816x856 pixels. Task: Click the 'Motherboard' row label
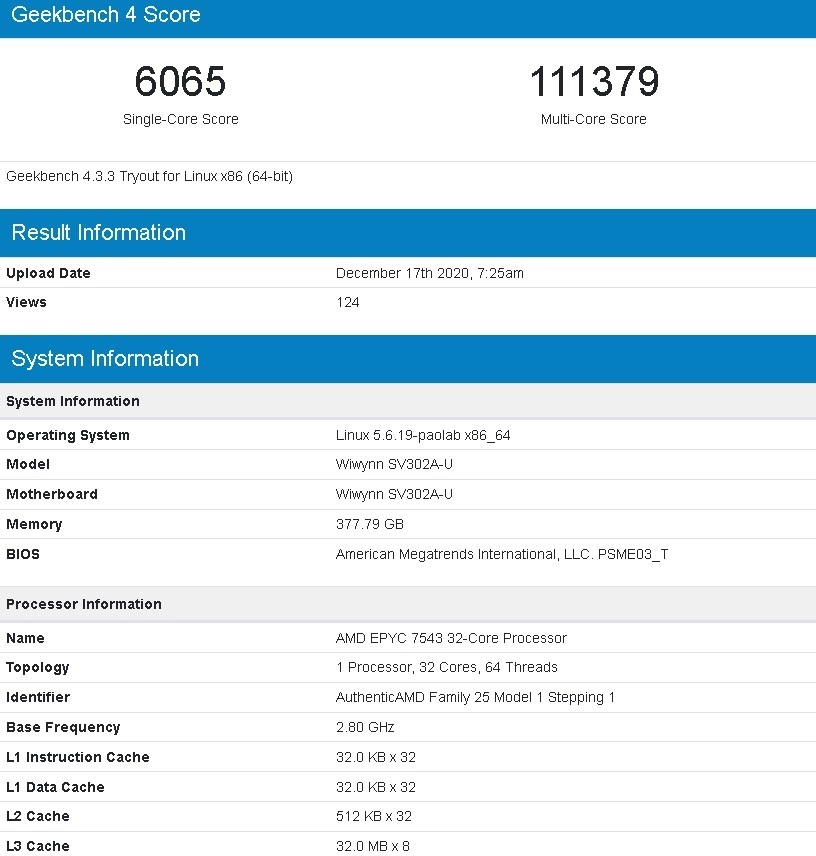click(52, 494)
